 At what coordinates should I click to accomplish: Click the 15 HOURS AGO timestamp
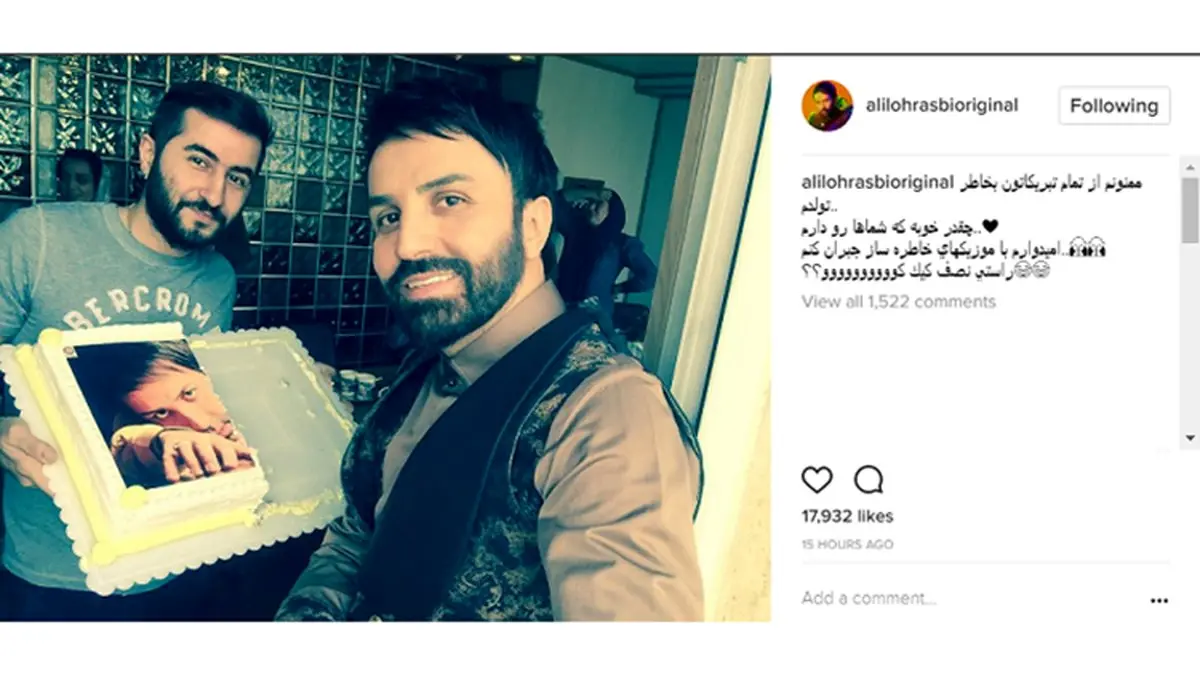[847, 545]
